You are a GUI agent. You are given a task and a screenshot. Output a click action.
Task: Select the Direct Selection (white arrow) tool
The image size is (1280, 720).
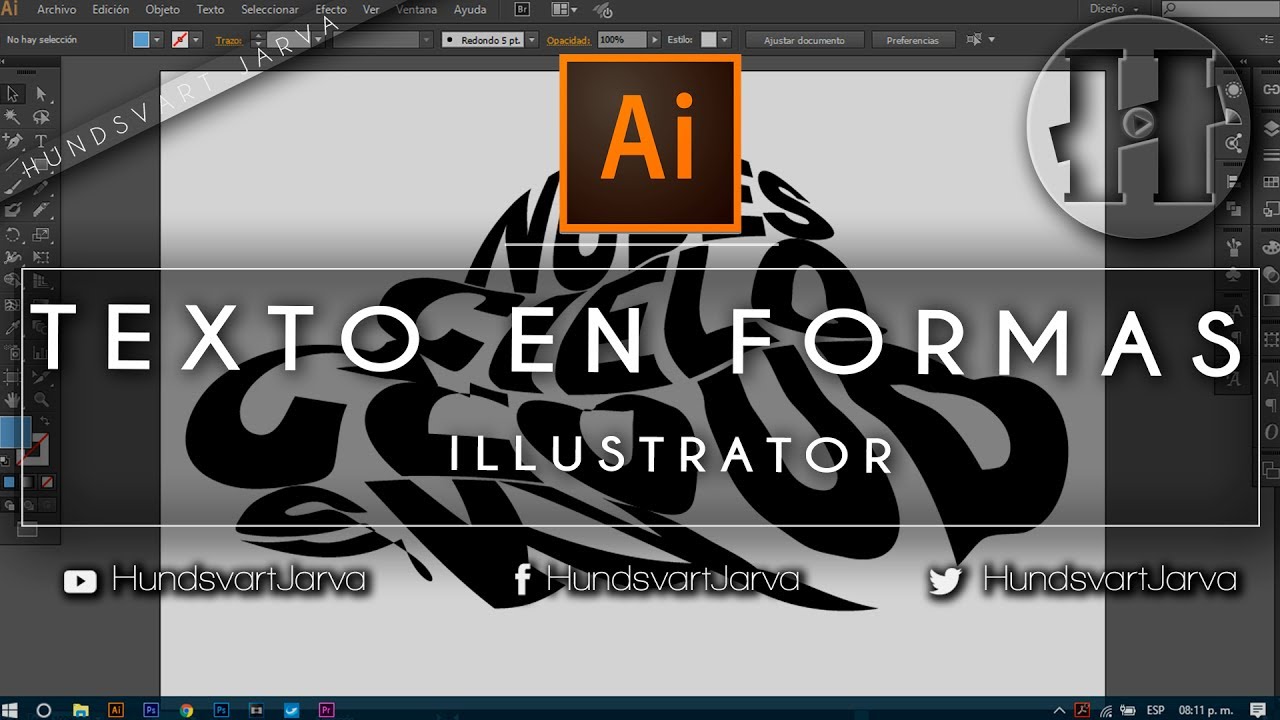tap(41, 94)
